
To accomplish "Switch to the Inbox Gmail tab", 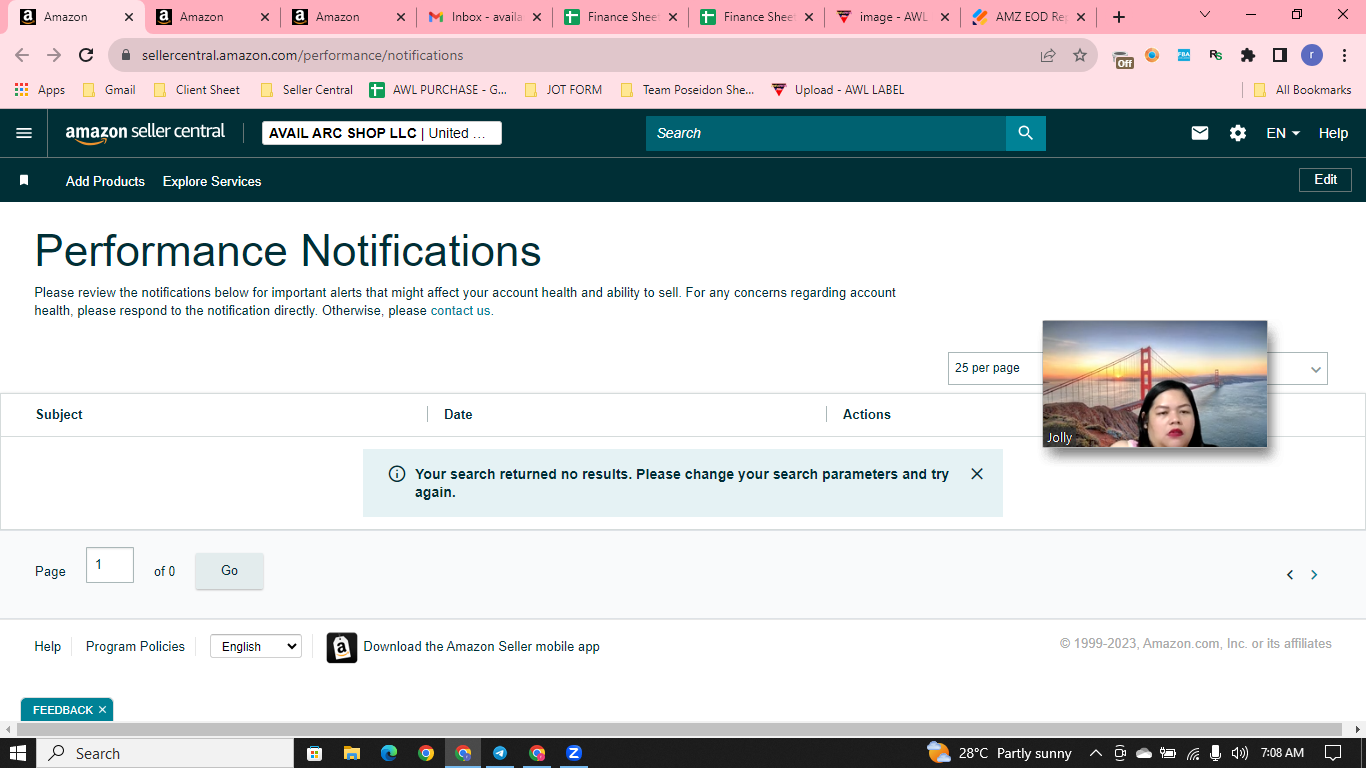I will pos(484,17).
